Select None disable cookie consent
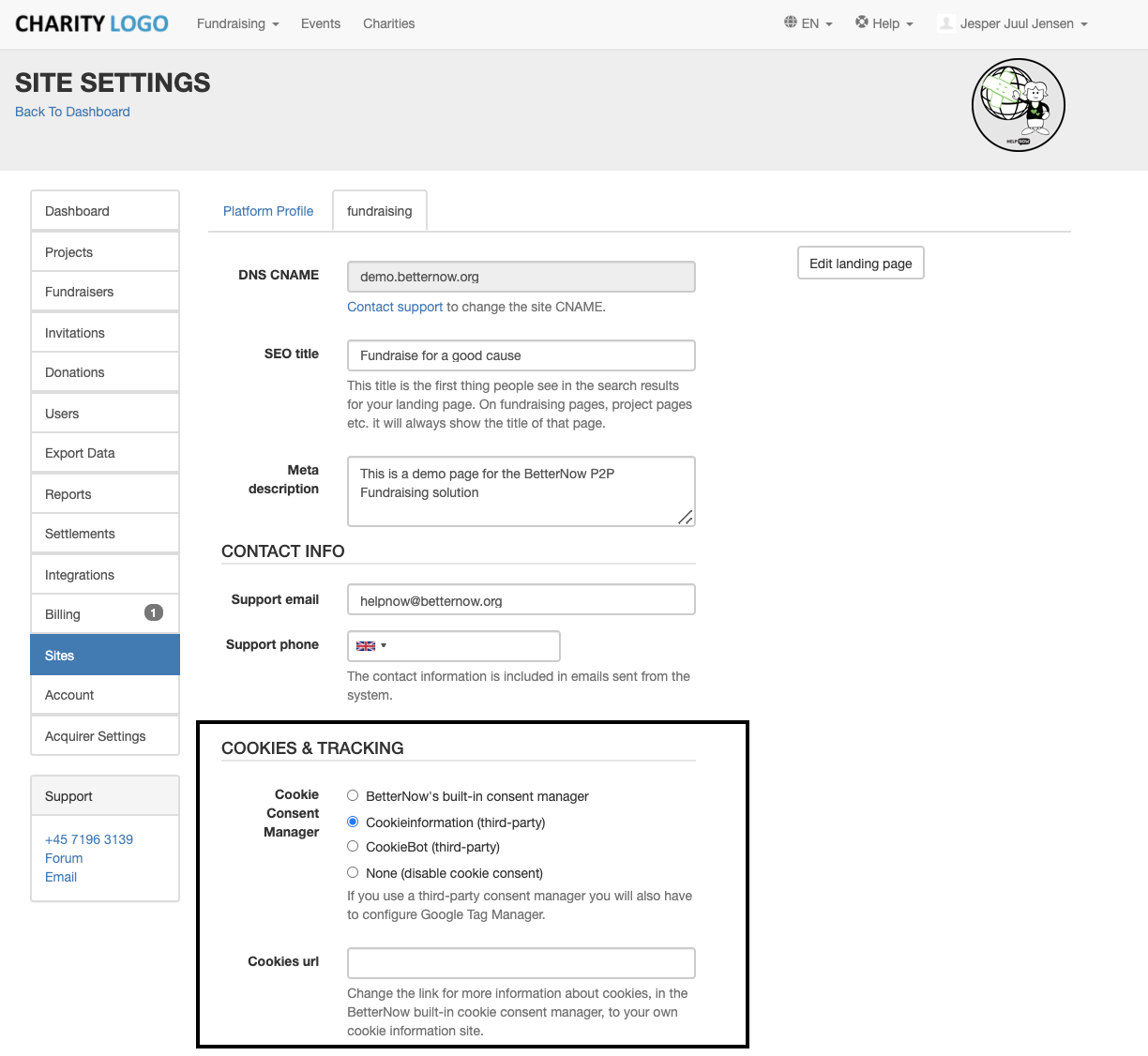 click(x=353, y=872)
